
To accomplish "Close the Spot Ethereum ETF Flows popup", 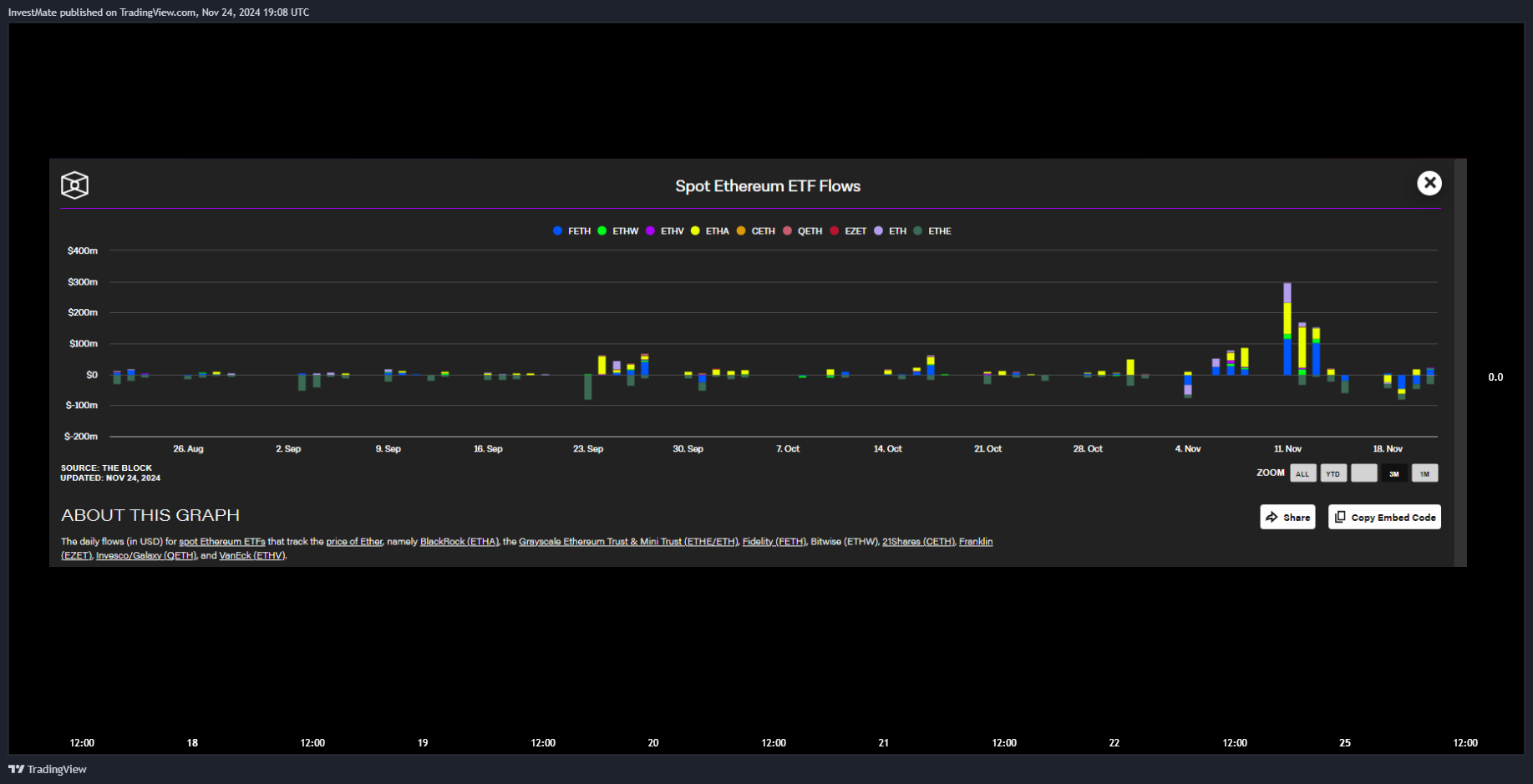I will pyautogui.click(x=1429, y=183).
